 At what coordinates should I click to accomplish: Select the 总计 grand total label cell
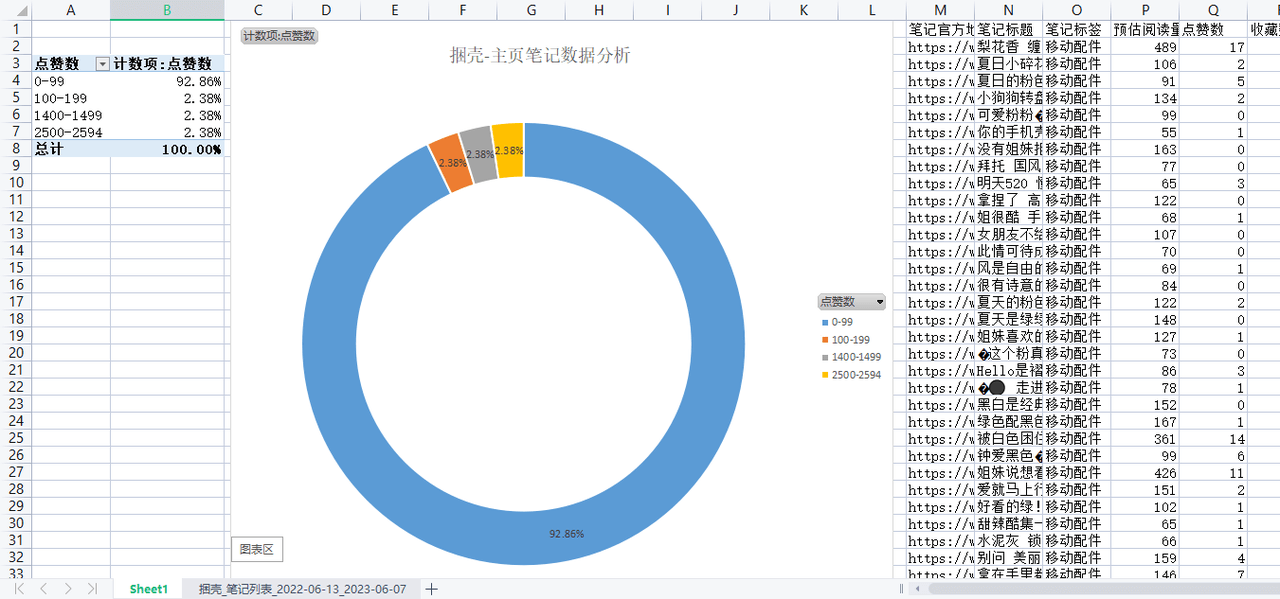pos(70,149)
